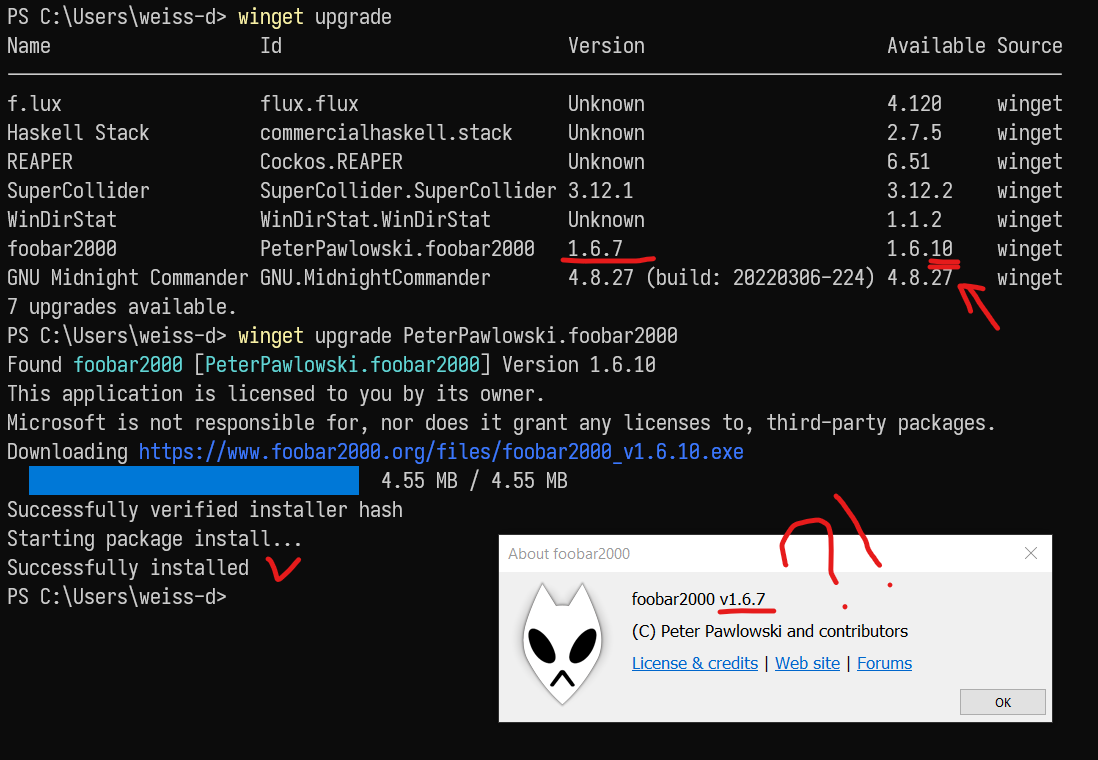Click the 'Source' column header
Screen dimensions: 1098x760
pyautogui.click(x=1029, y=46)
